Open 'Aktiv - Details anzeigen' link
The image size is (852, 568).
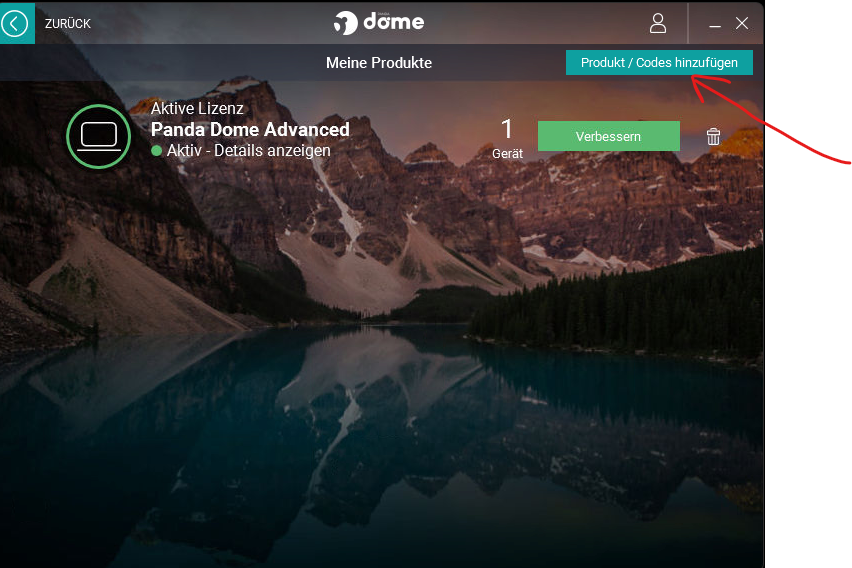tap(248, 150)
